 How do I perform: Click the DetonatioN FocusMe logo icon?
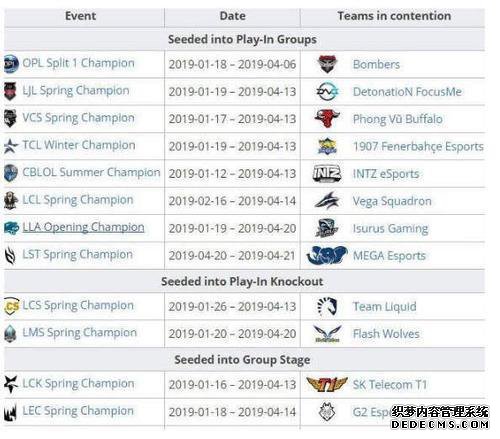point(327,91)
